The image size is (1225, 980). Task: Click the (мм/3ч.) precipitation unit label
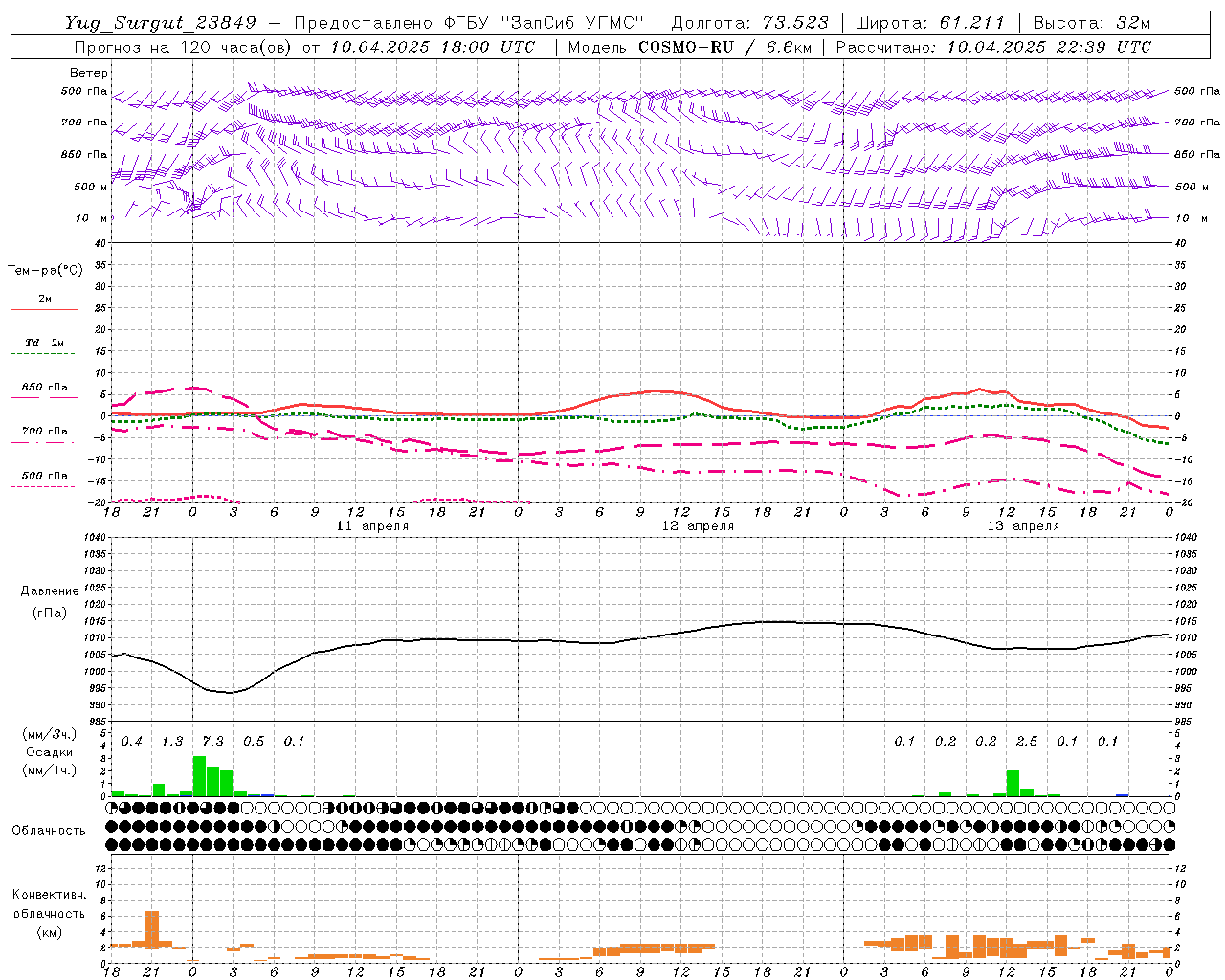tap(49, 734)
